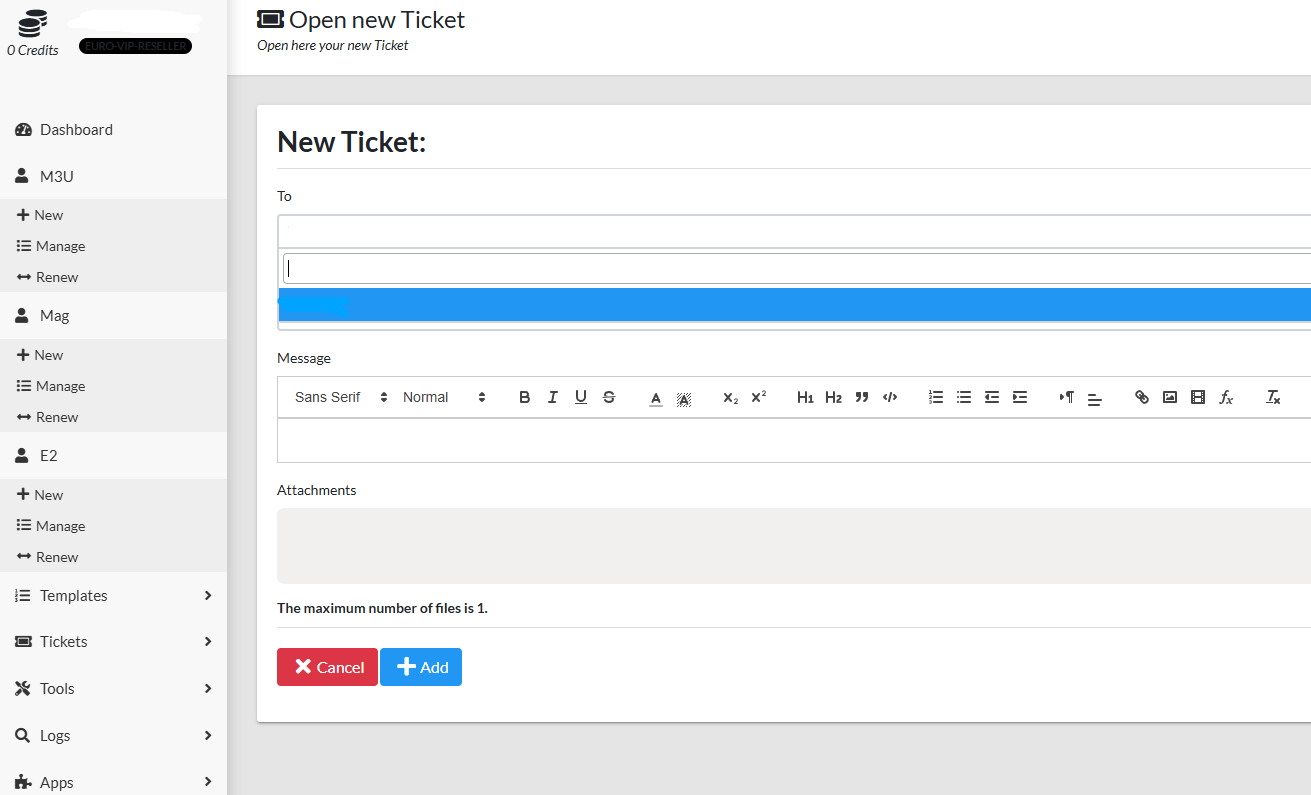Expand the Tickets sidebar section

click(x=113, y=642)
